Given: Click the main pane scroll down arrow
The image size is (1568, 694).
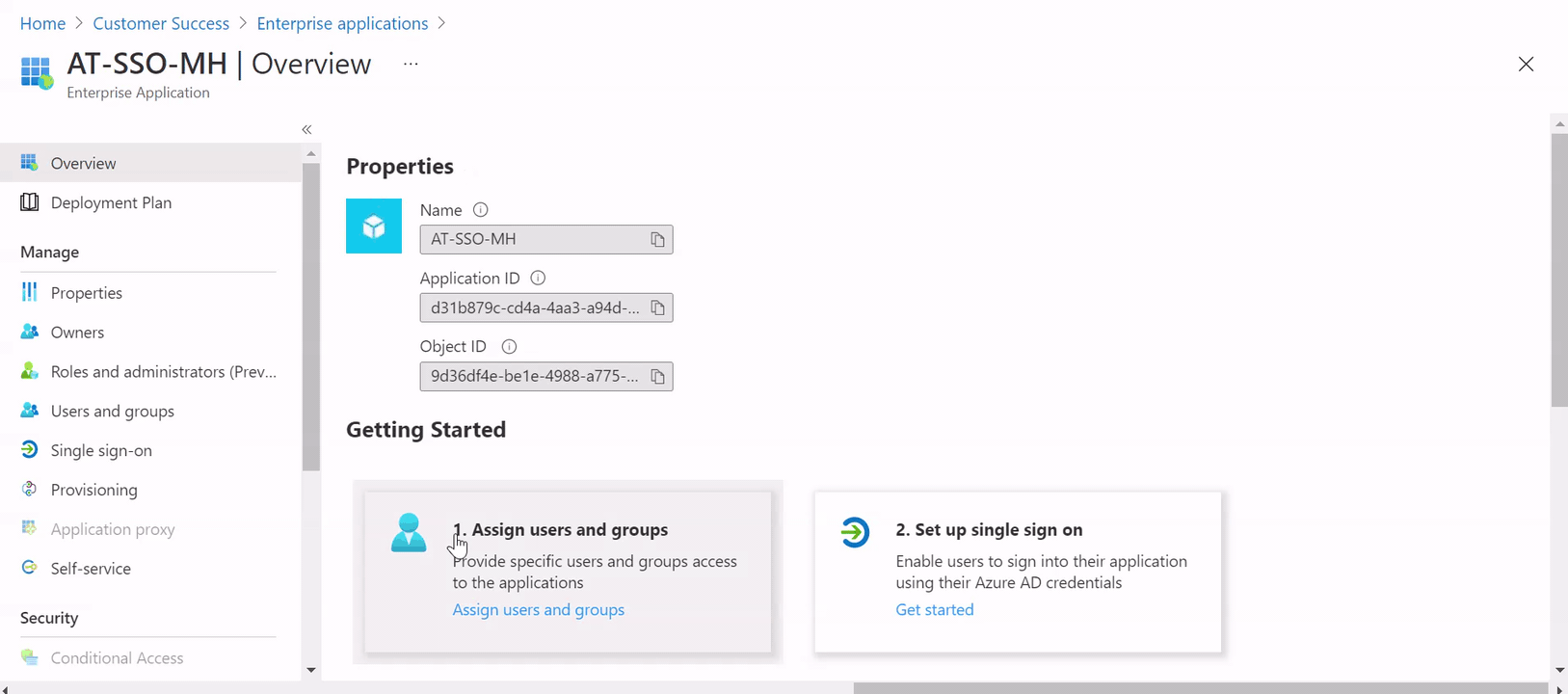Looking at the screenshot, I should click(x=1559, y=670).
